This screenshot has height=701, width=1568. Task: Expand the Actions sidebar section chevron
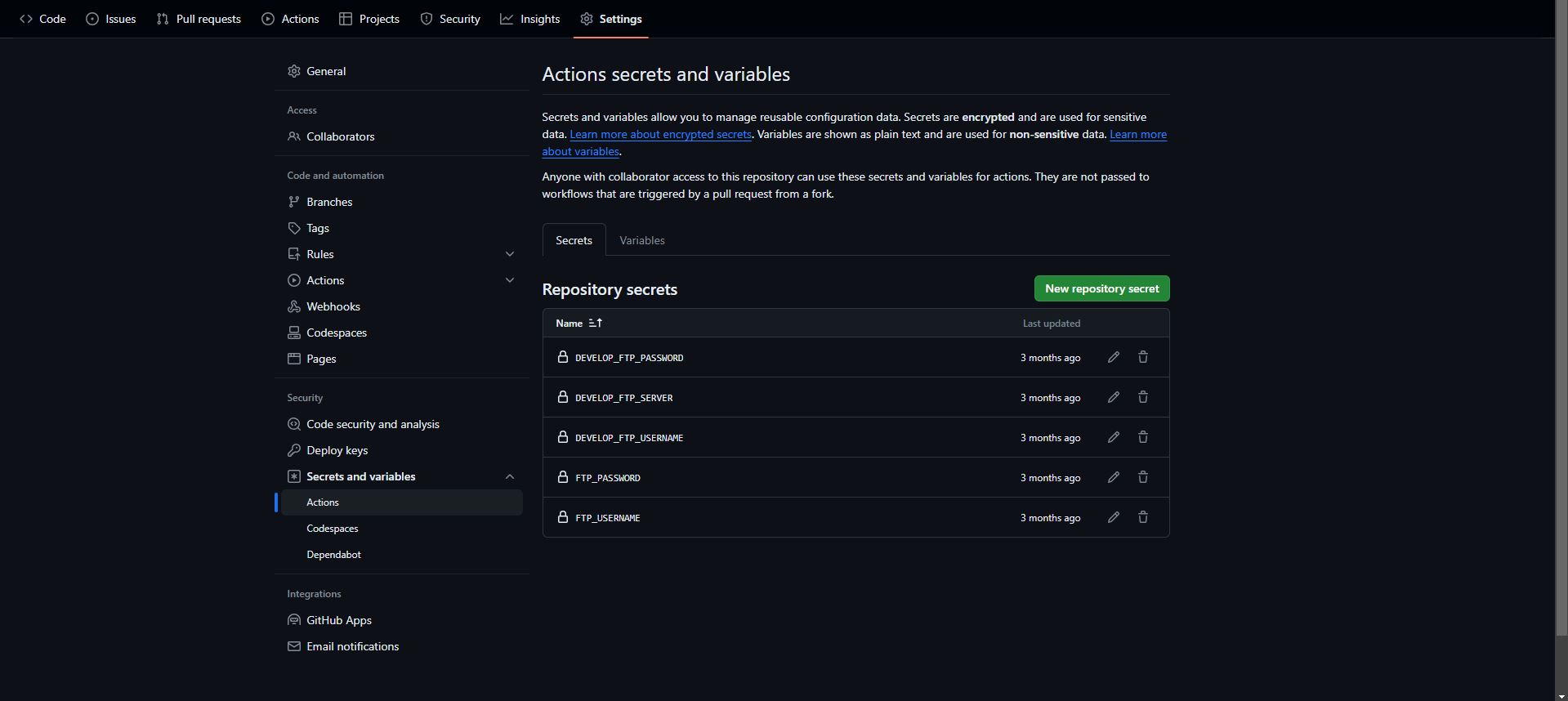tap(510, 280)
